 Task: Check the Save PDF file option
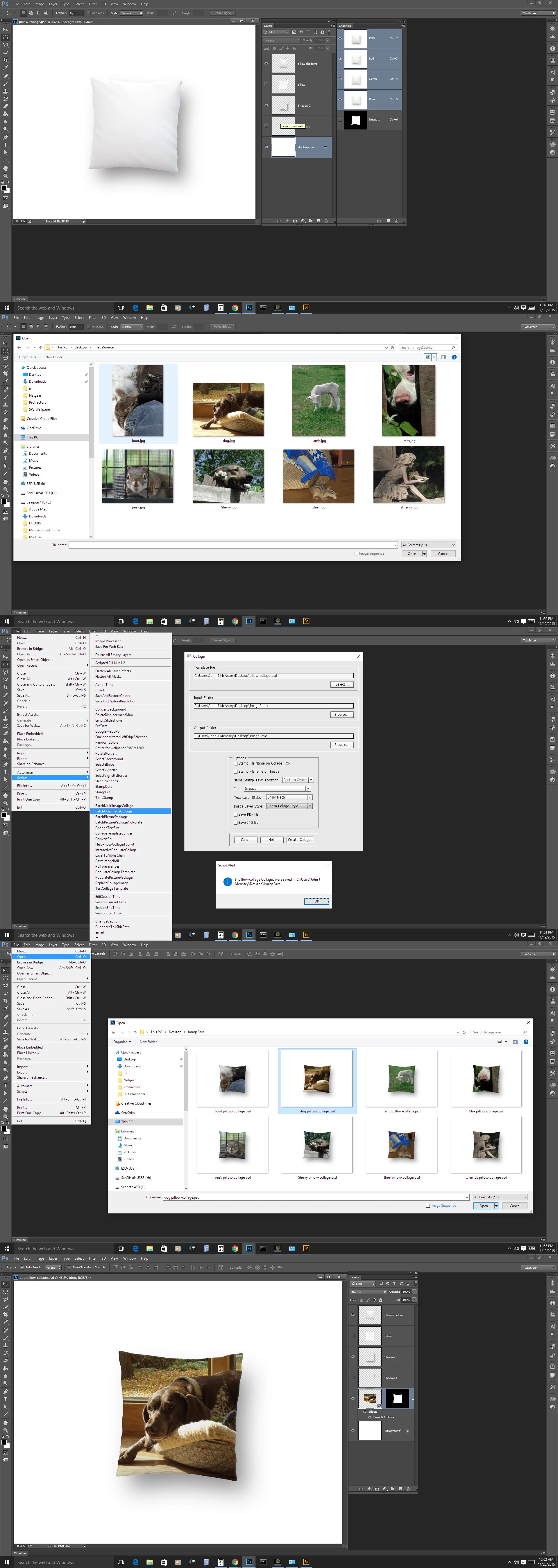pos(236,814)
